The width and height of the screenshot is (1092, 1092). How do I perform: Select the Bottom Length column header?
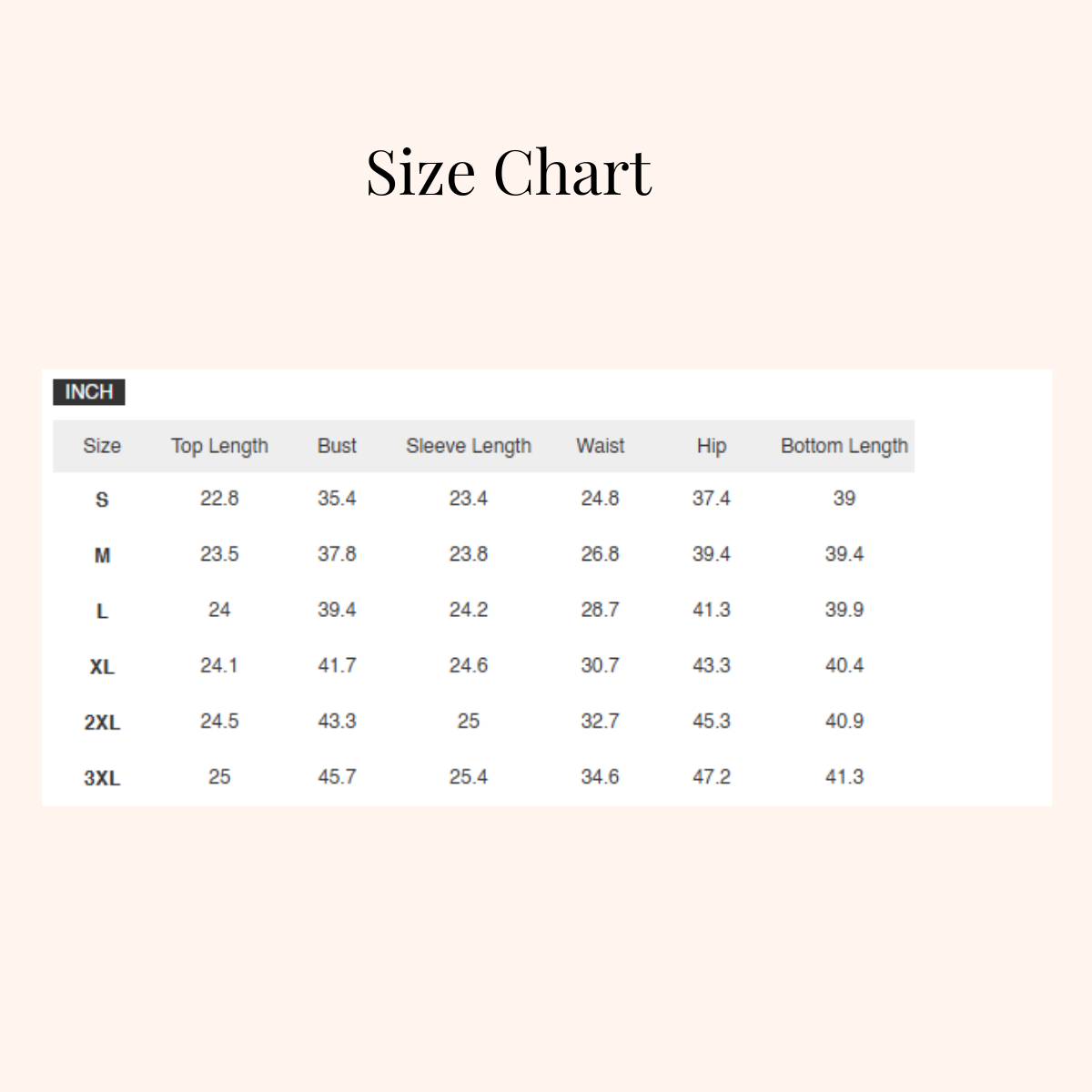point(844,446)
